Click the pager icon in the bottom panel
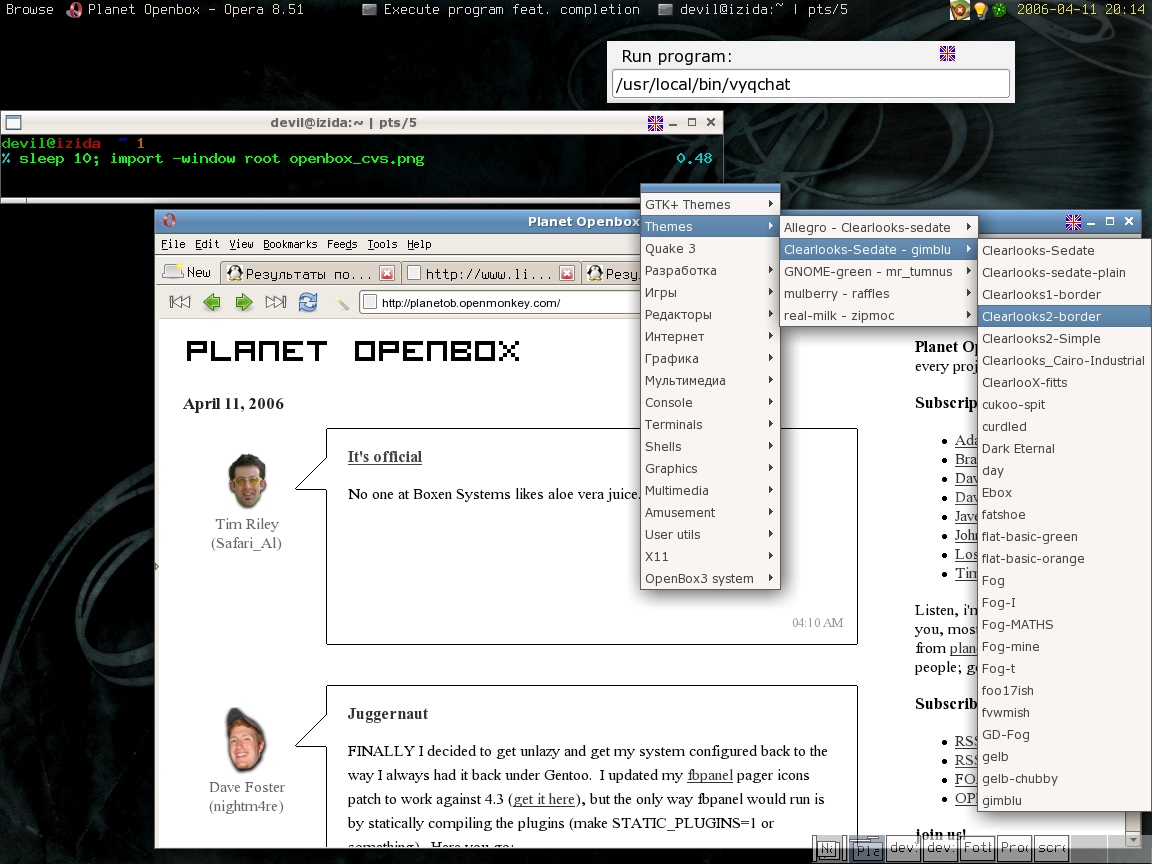1152x864 pixels. tap(829, 849)
